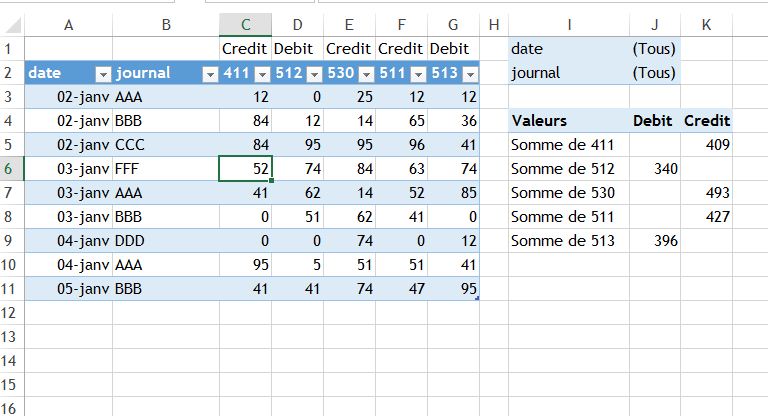This screenshot has width=768, height=416.
Task: Click the fill handle of cell C6
Action: (x=271, y=180)
